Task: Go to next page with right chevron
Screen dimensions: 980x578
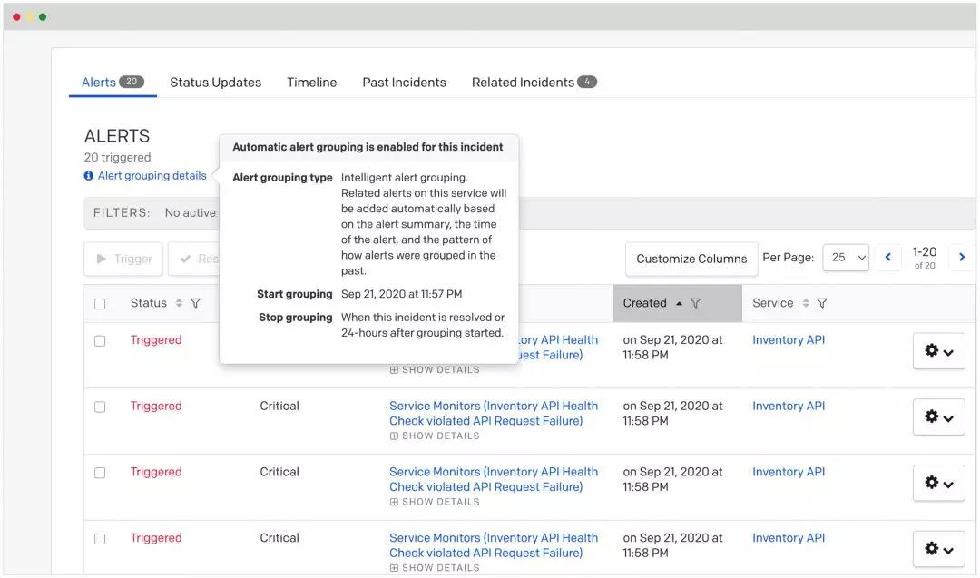Action: pos(962,257)
